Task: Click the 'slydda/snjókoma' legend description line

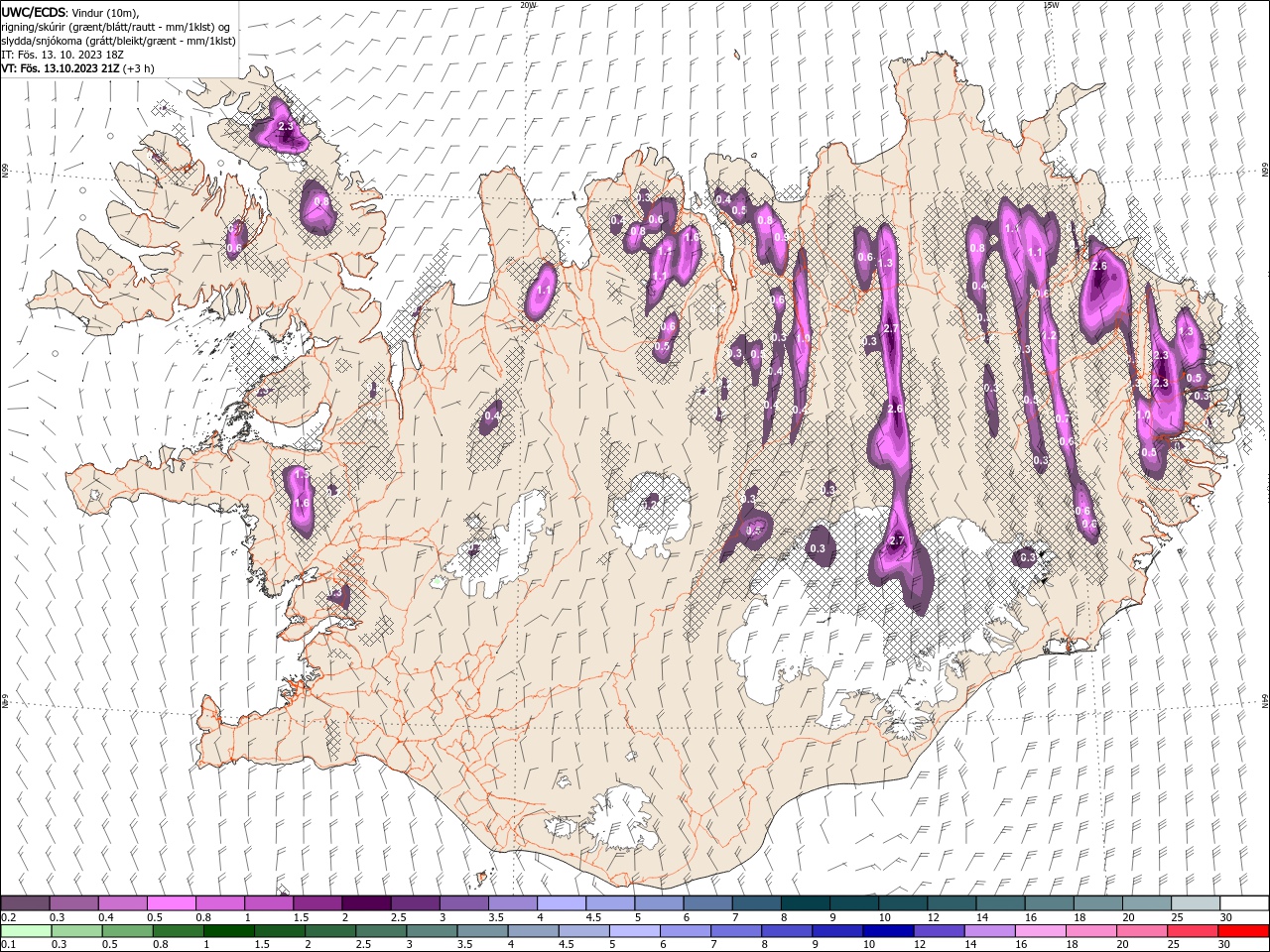Action: (x=118, y=41)
